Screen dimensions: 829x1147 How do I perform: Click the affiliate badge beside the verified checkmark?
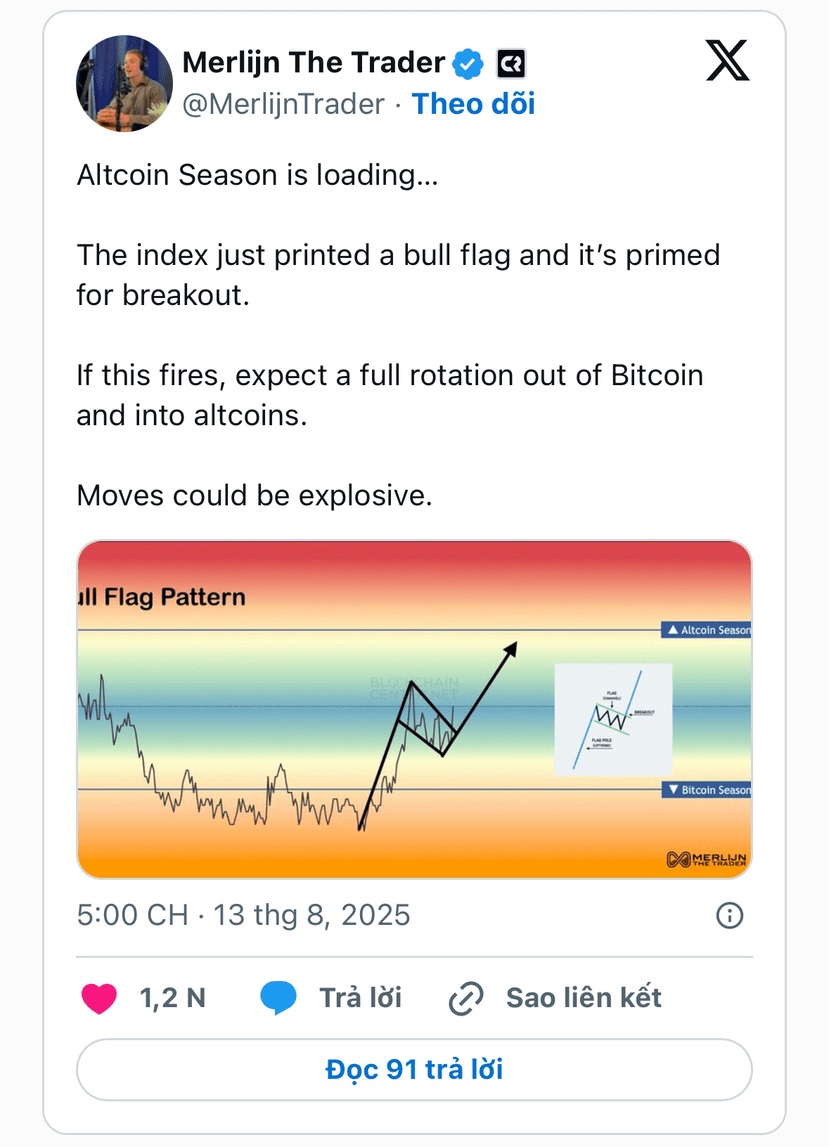[511, 64]
